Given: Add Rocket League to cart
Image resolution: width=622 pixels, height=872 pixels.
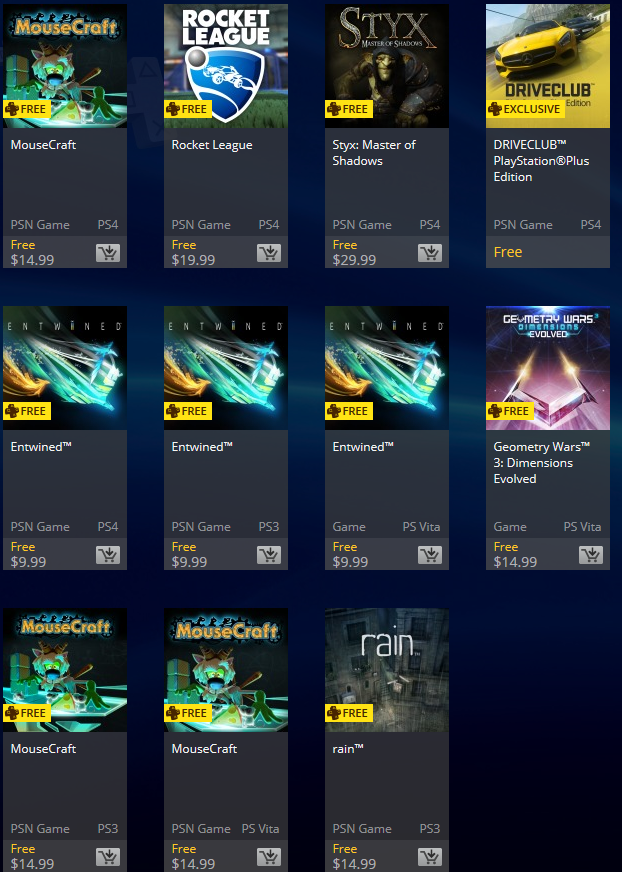Looking at the screenshot, I should (269, 253).
